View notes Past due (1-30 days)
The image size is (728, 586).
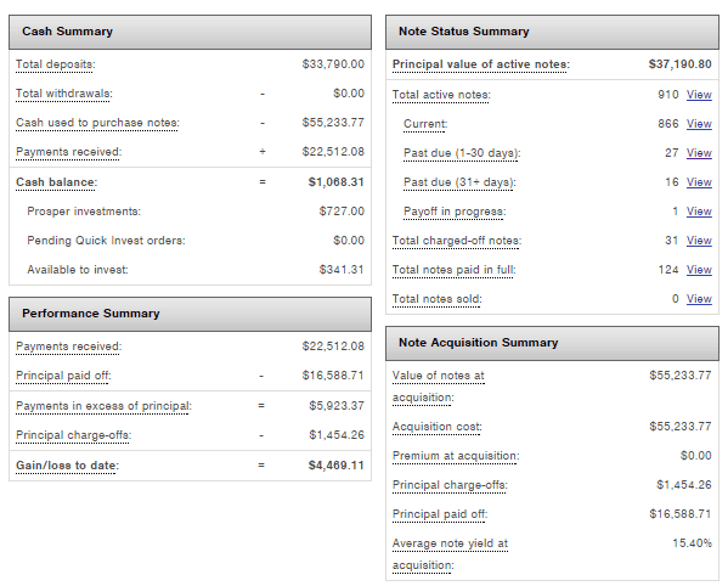pyautogui.click(x=699, y=153)
